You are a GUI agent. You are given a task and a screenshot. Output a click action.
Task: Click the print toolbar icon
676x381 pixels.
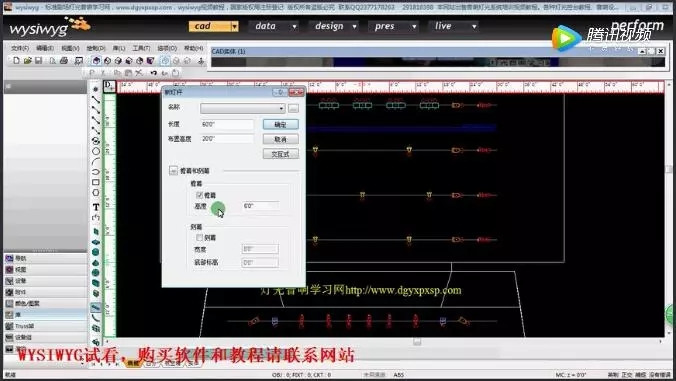click(64, 61)
